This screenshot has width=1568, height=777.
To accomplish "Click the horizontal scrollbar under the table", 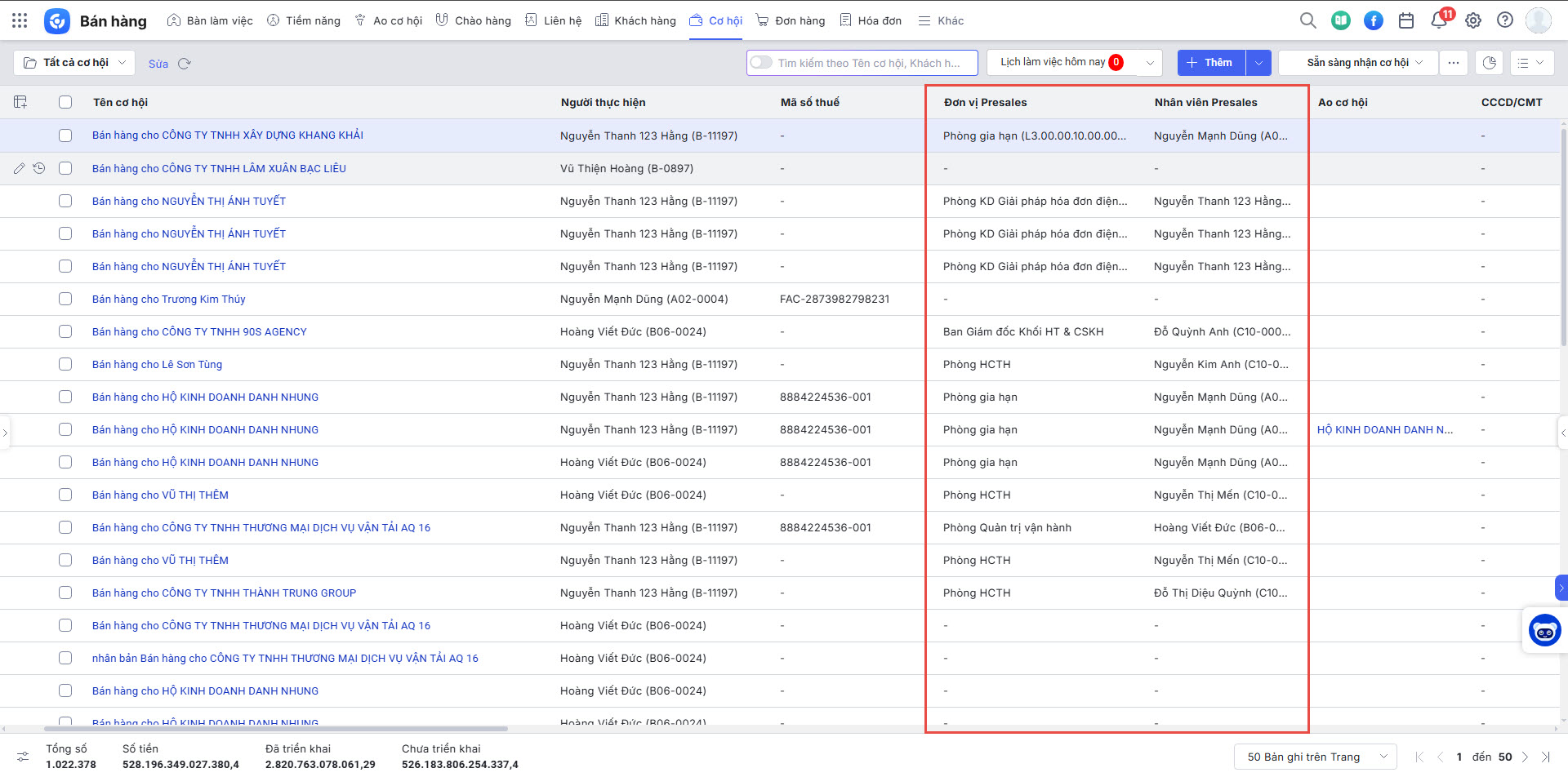I will click(278, 728).
